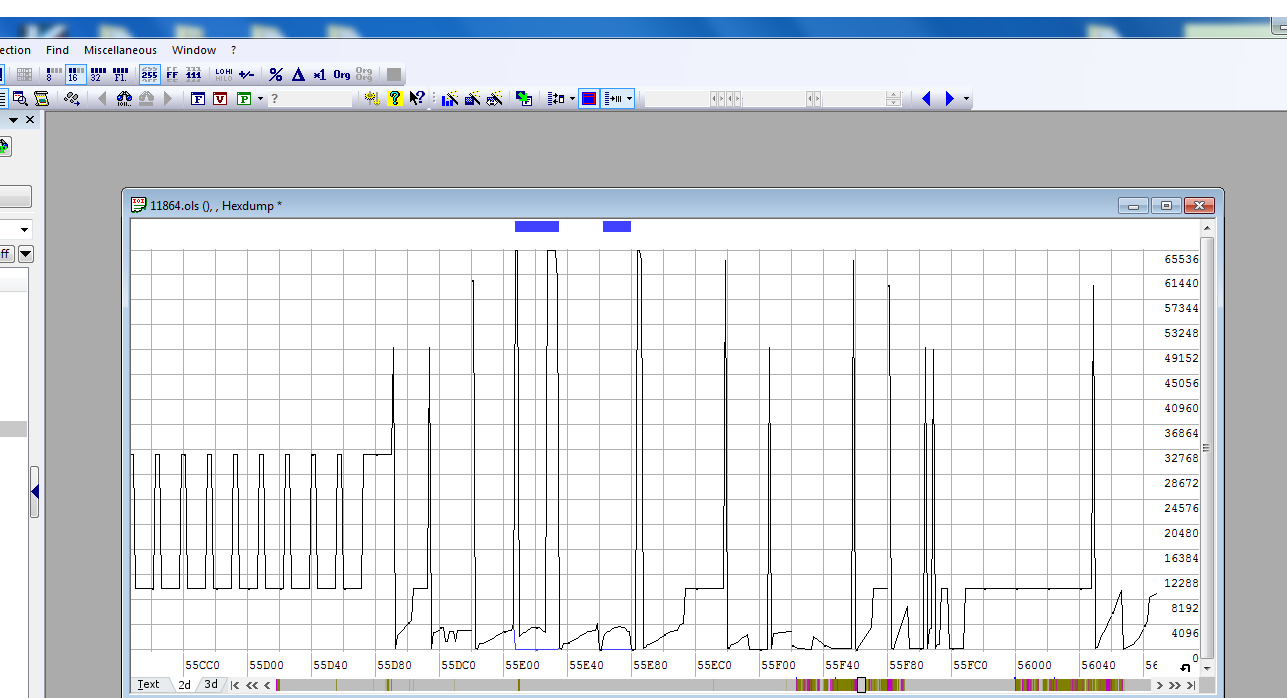
Task: Click the column arrows layout icon
Action: (556, 99)
